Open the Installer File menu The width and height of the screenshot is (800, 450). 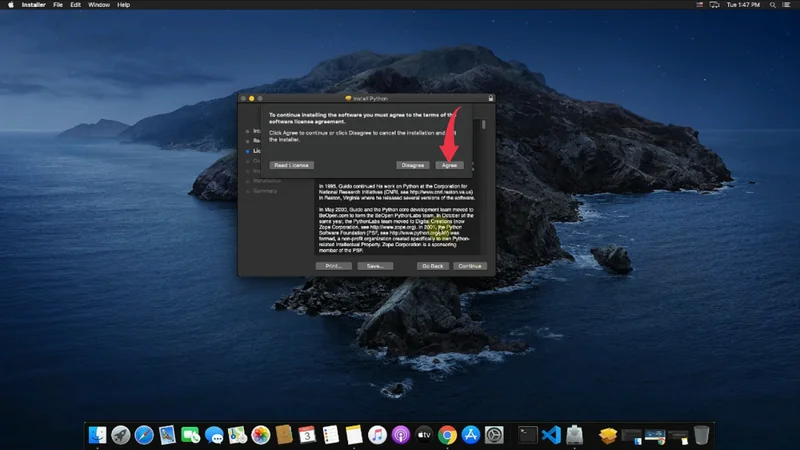click(59, 5)
